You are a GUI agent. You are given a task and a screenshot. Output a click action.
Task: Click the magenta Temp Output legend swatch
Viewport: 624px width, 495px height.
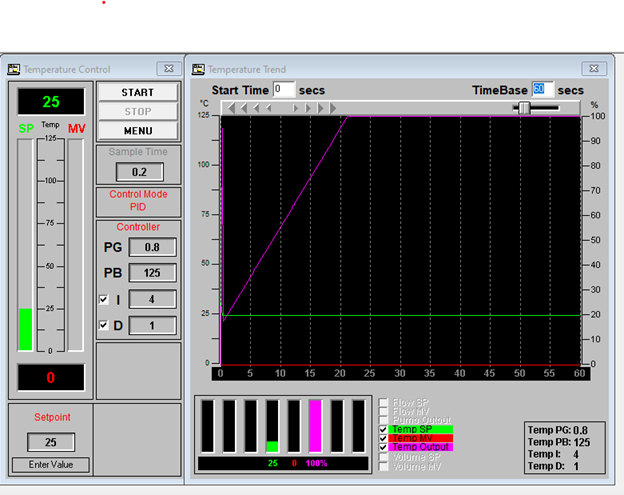(x=421, y=447)
